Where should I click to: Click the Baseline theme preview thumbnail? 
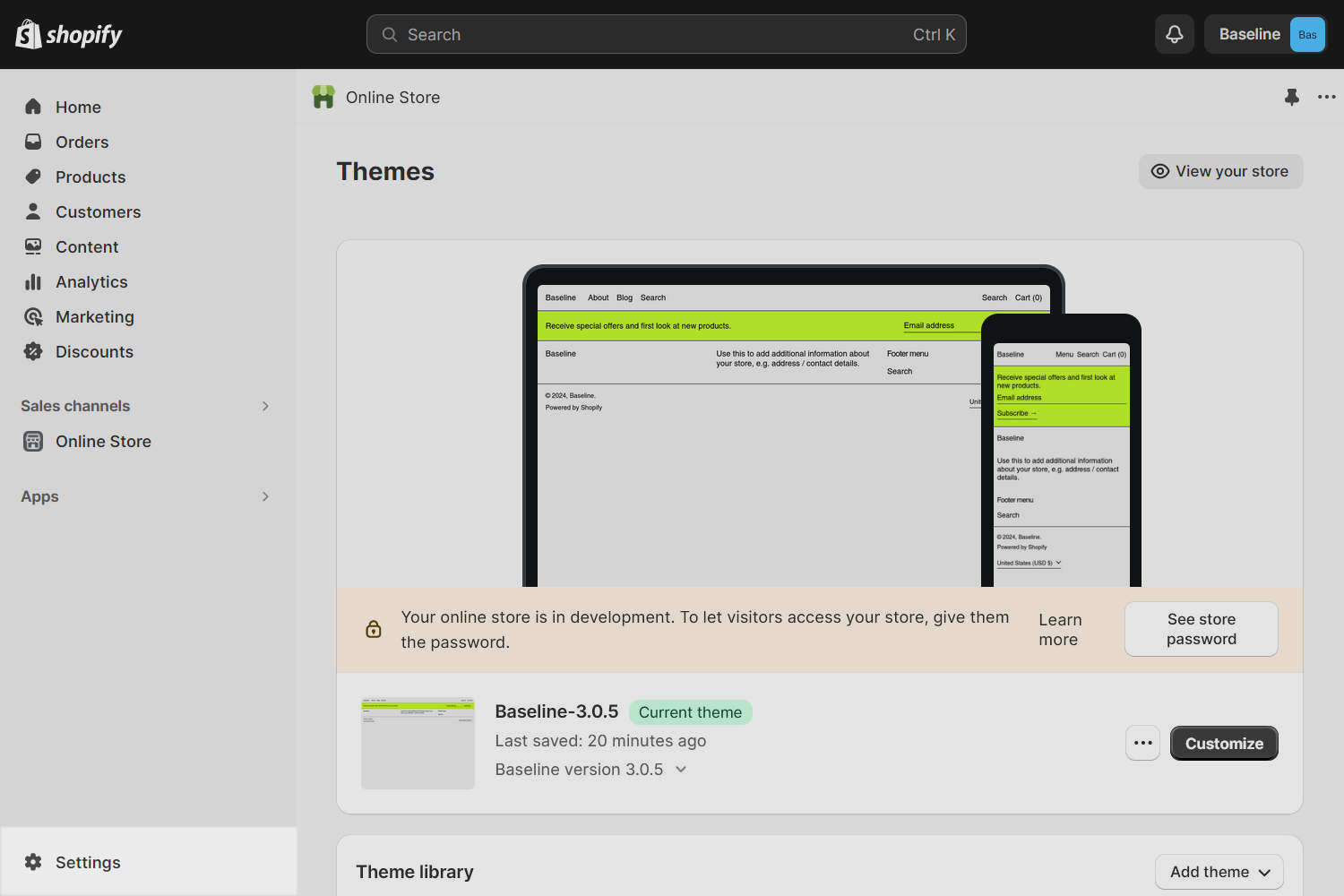coord(418,743)
